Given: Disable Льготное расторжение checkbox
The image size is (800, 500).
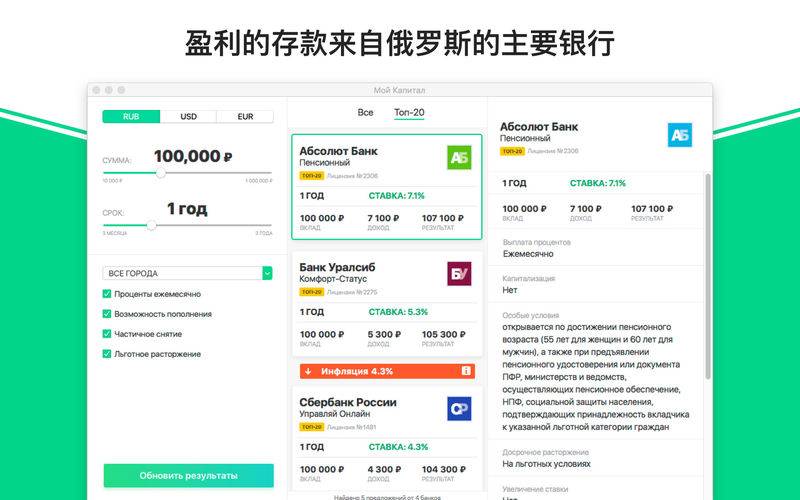Looking at the screenshot, I should click(x=107, y=354).
